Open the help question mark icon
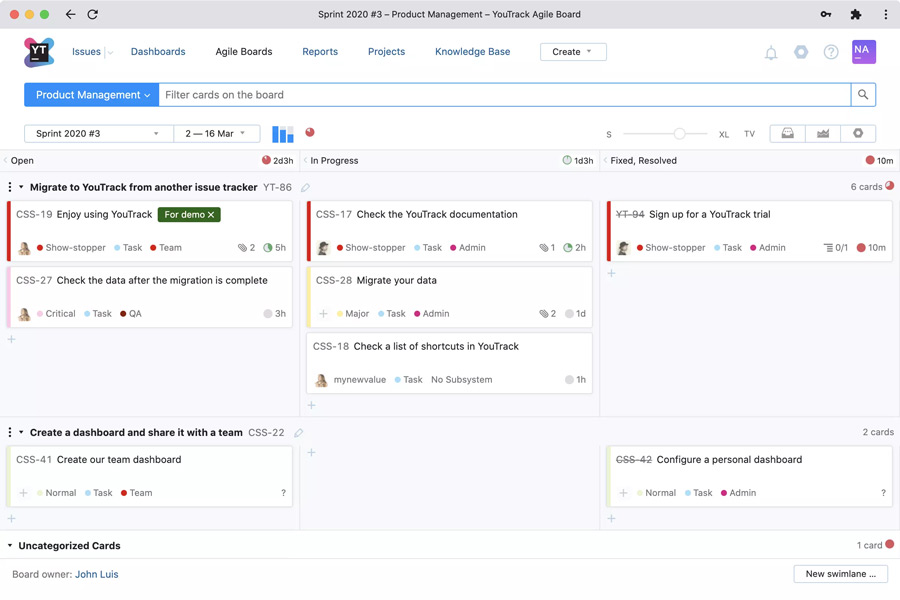The height and width of the screenshot is (600, 900). [831, 52]
